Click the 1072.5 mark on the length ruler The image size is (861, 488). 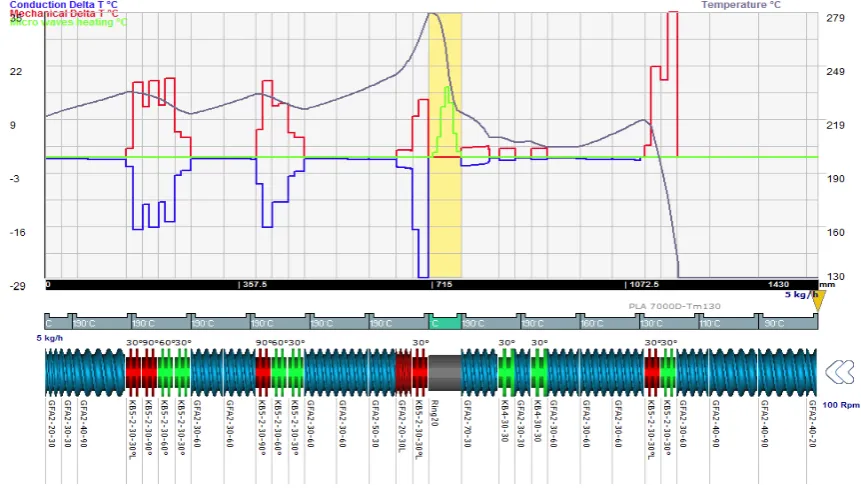point(642,284)
